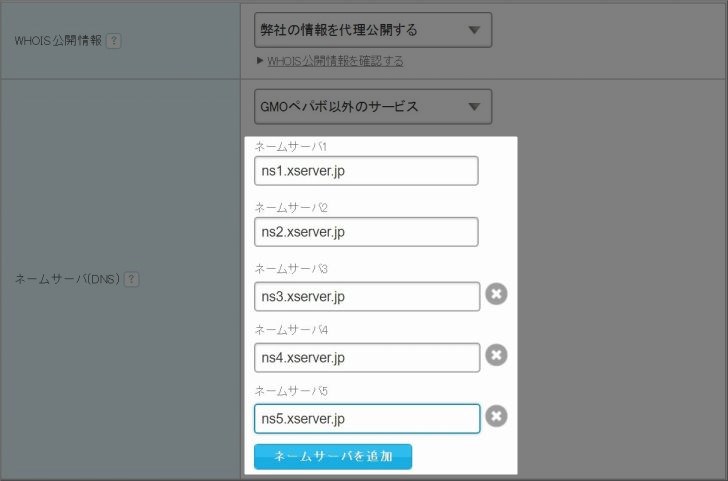Click the remove icon beside ns5.xserver.jp
Viewport: 728px width, 481px height.
[496, 416]
